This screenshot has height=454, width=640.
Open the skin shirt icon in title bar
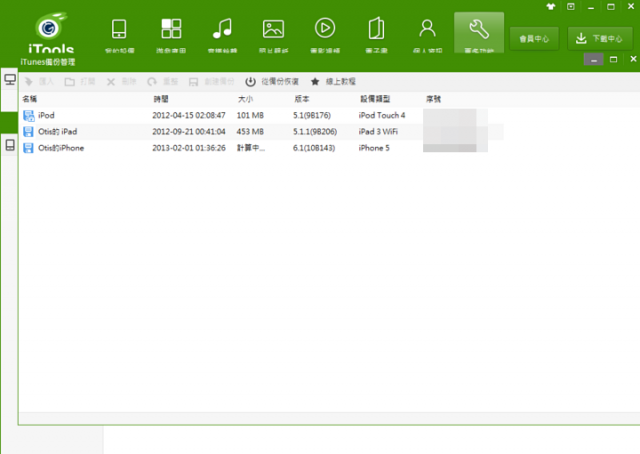551,7
